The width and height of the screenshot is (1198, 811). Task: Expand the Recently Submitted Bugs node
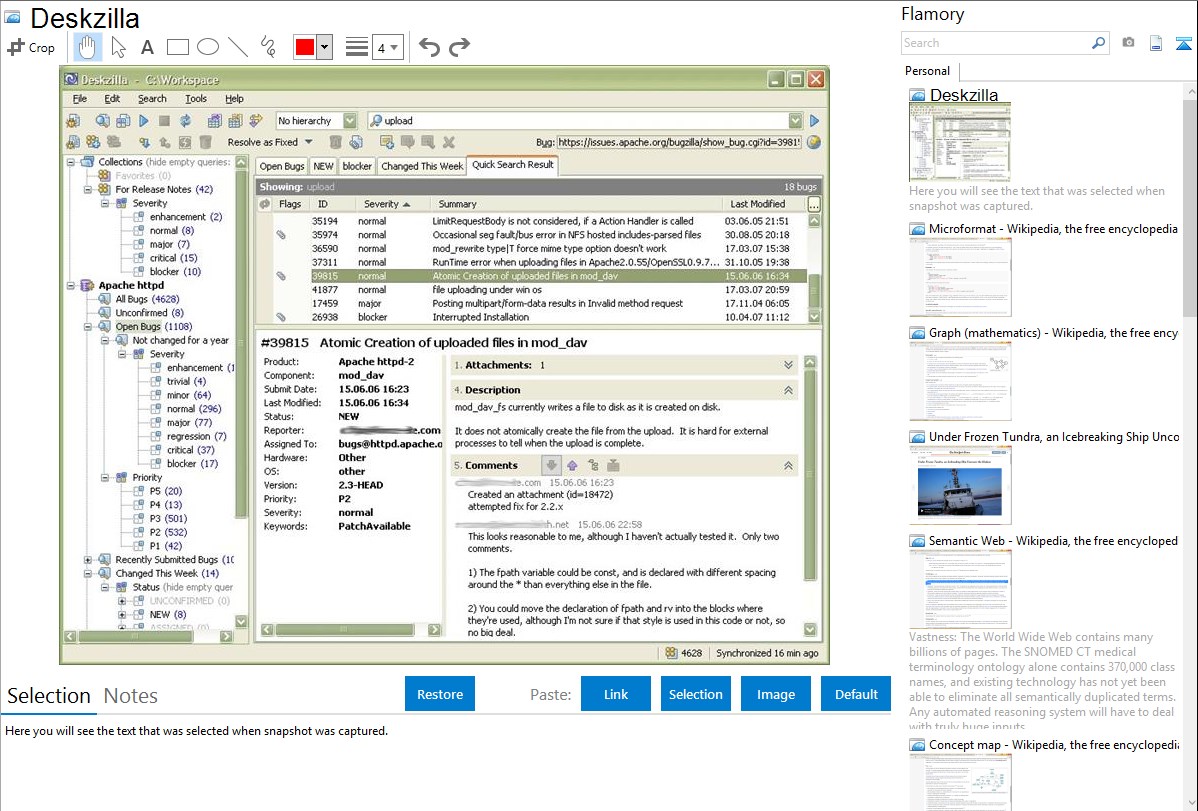click(88, 560)
